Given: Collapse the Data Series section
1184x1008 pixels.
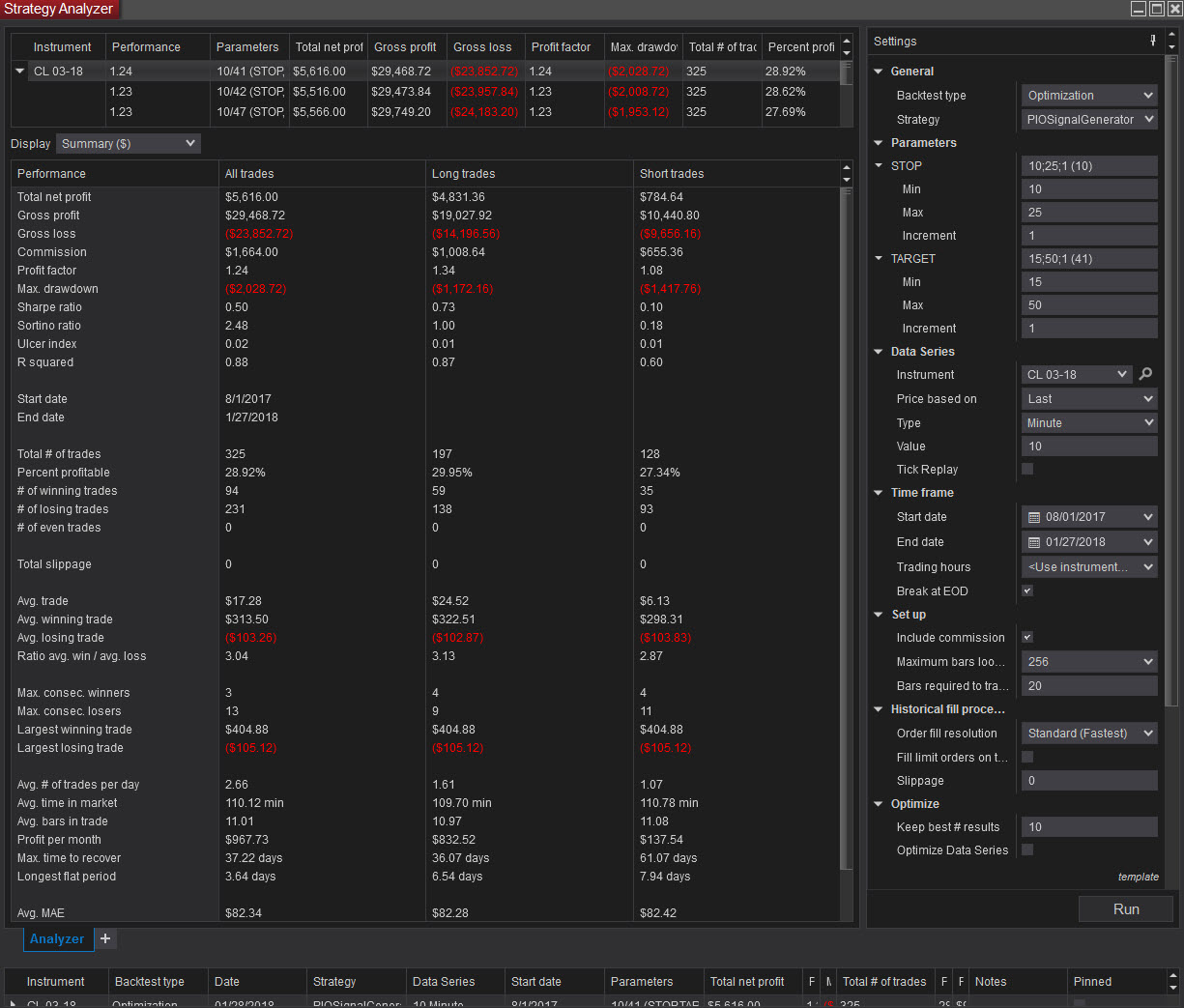Looking at the screenshot, I should (x=879, y=352).
